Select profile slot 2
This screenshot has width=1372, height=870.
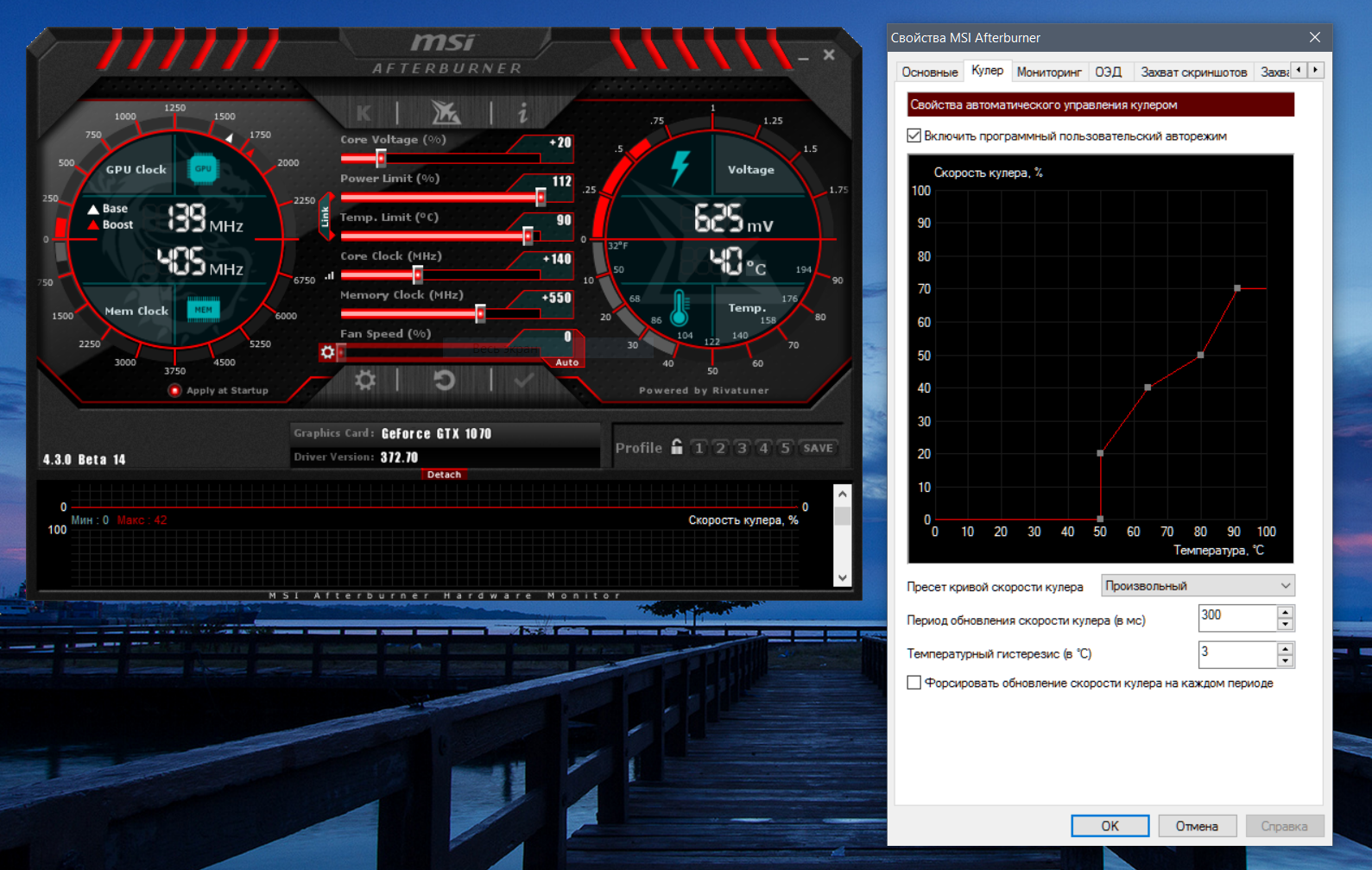coord(721,448)
